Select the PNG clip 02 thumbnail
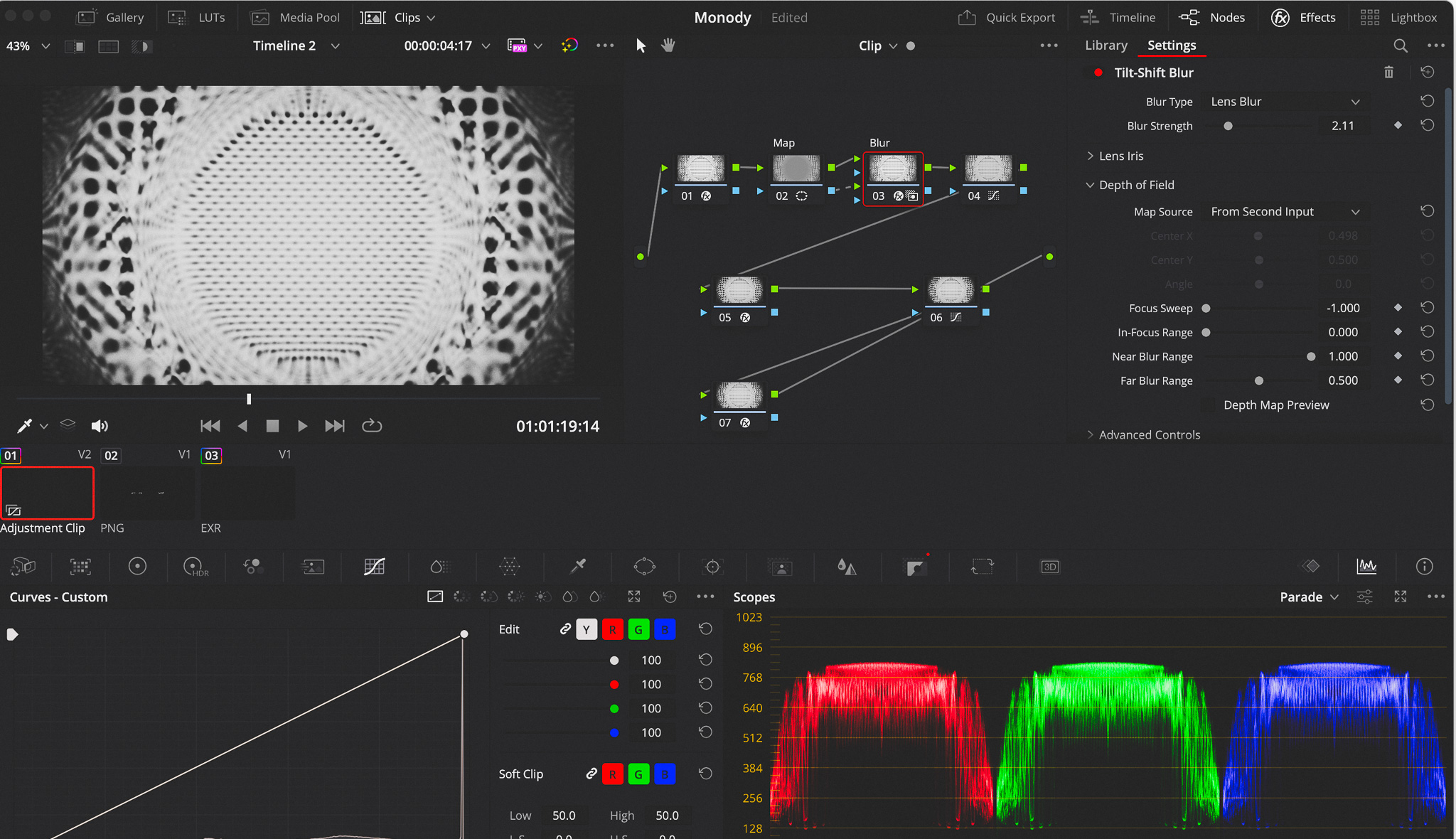The image size is (1456, 839). (x=147, y=493)
